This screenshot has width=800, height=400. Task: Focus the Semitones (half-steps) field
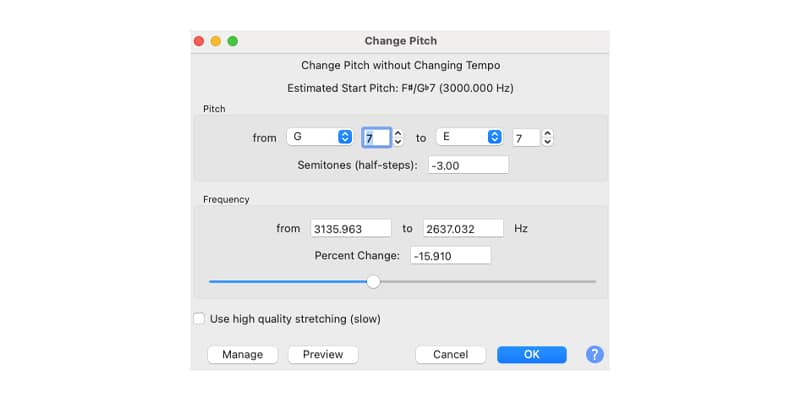[468, 165]
